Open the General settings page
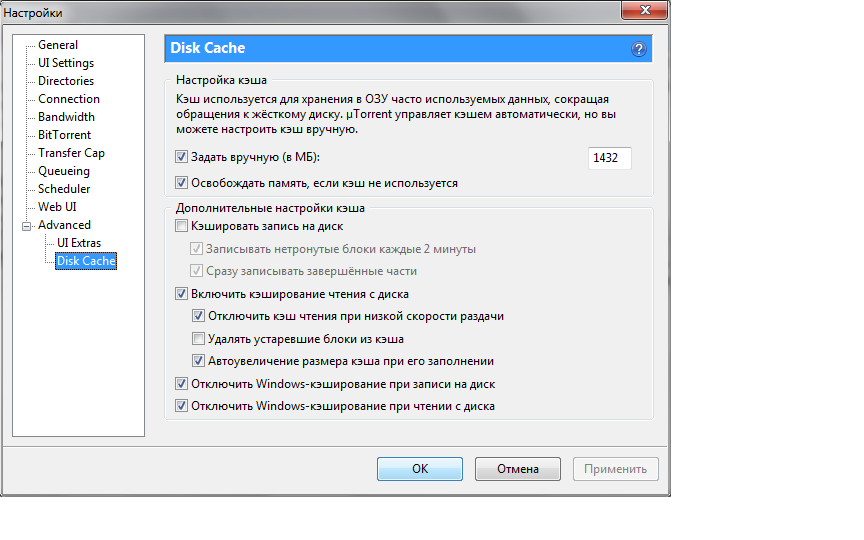The image size is (864, 540). pos(58,45)
